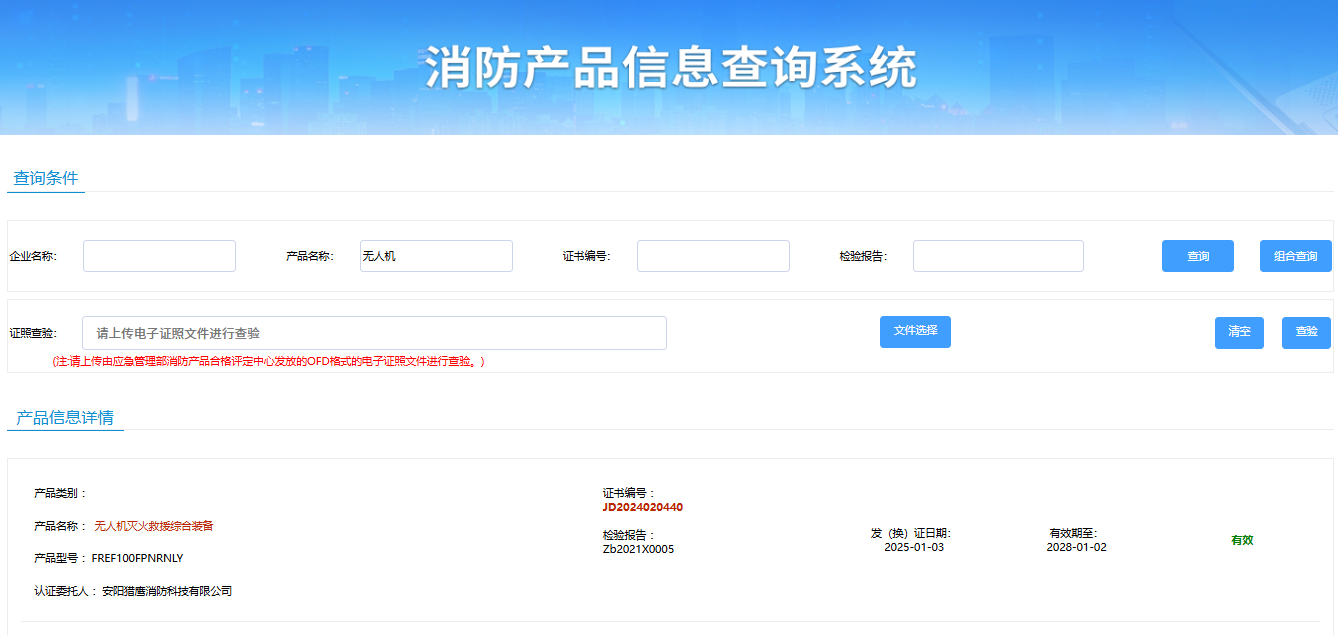Open the 无人机灭火救援综合装备 product name link
Image resolution: width=1338 pixels, height=635 pixels.
pos(154,526)
